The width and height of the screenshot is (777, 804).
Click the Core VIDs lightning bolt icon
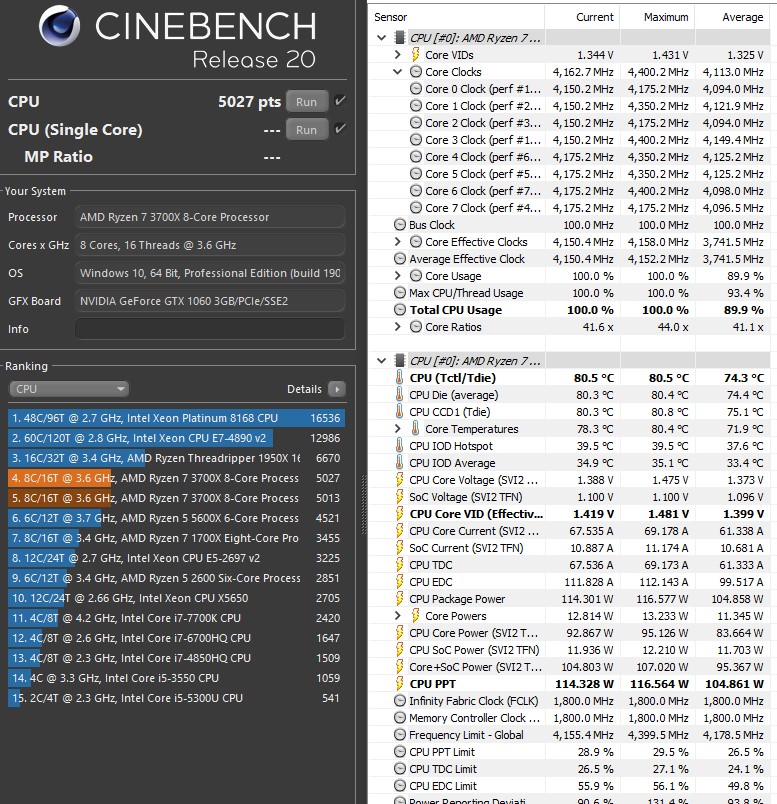[416, 55]
